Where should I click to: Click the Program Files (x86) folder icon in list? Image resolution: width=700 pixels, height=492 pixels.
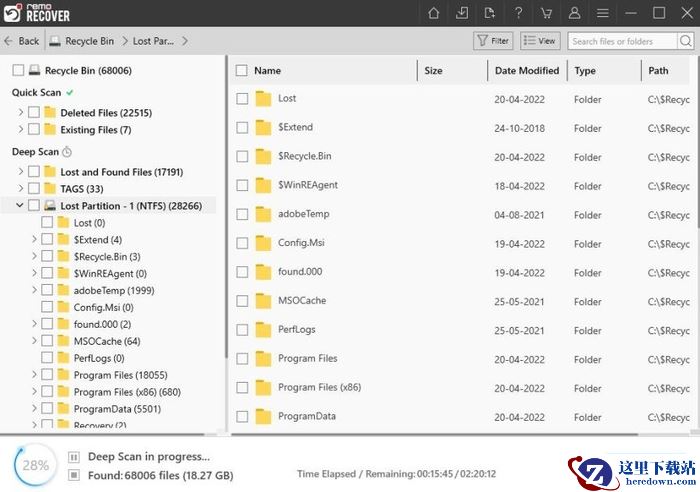[x=263, y=388]
